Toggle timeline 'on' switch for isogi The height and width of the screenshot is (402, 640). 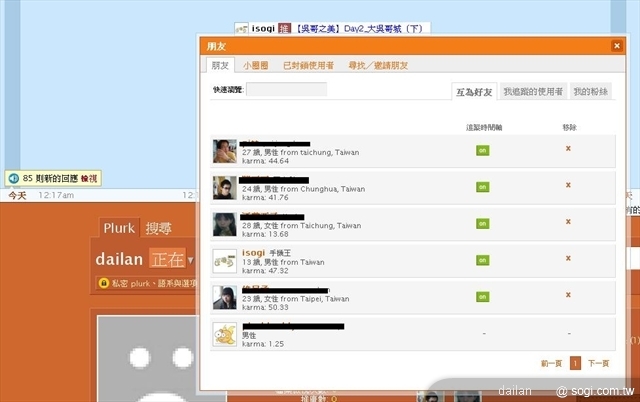[x=482, y=260]
